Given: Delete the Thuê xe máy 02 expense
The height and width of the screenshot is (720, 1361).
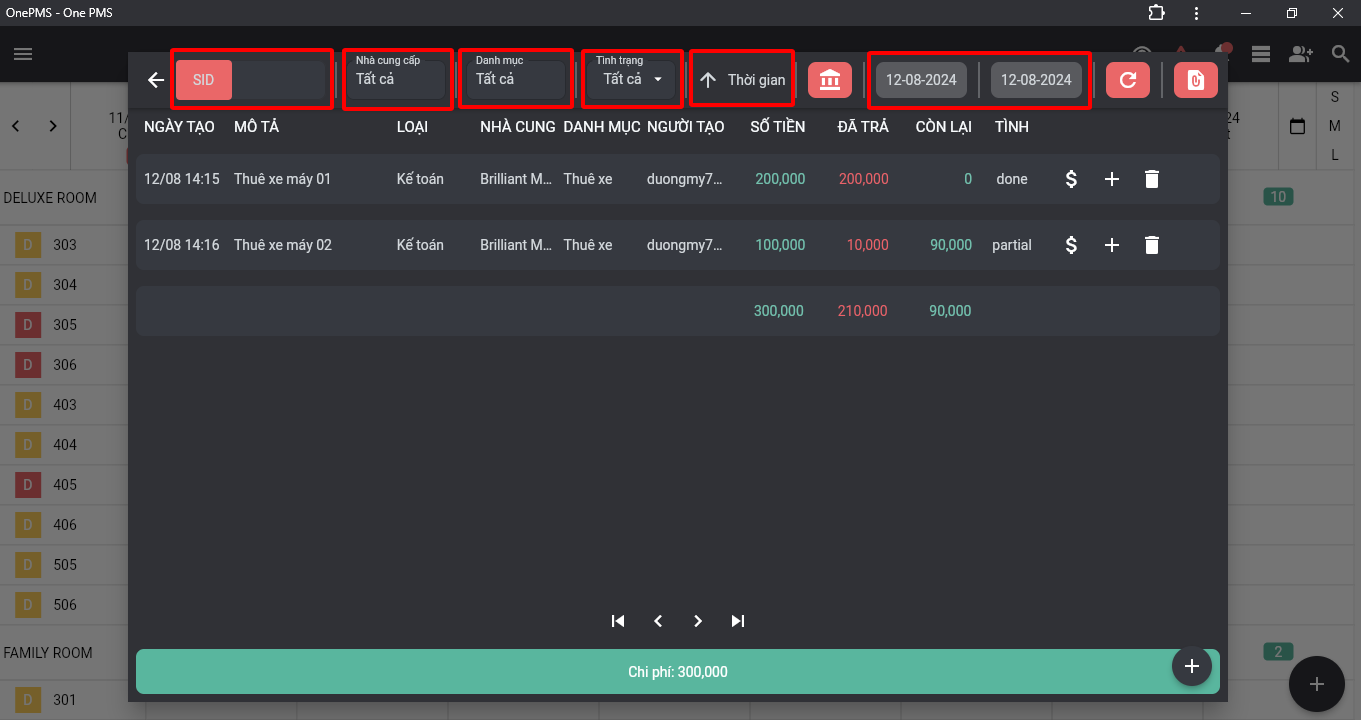Looking at the screenshot, I should (x=1152, y=245).
